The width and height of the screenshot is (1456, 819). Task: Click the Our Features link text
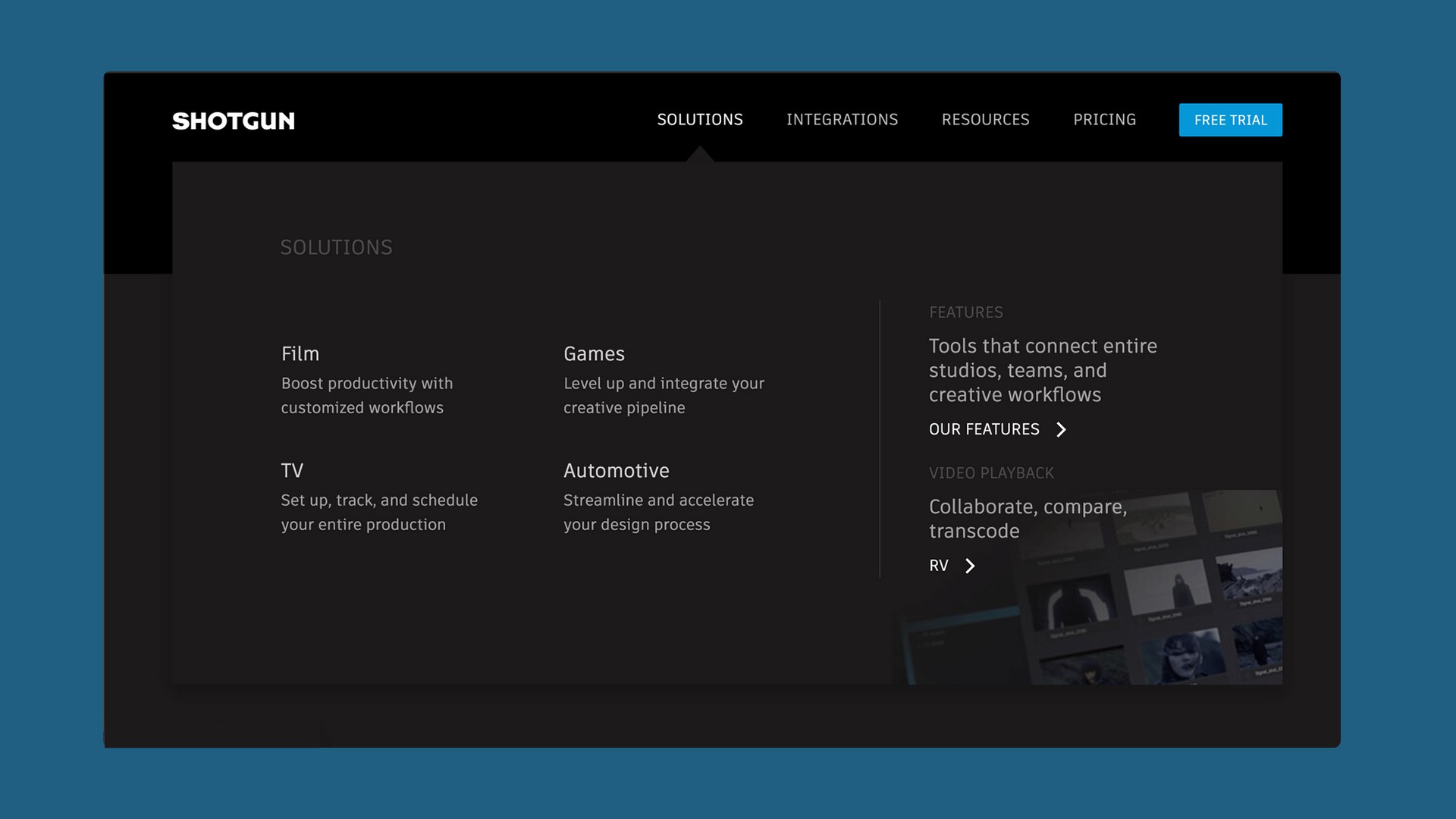[984, 429]
